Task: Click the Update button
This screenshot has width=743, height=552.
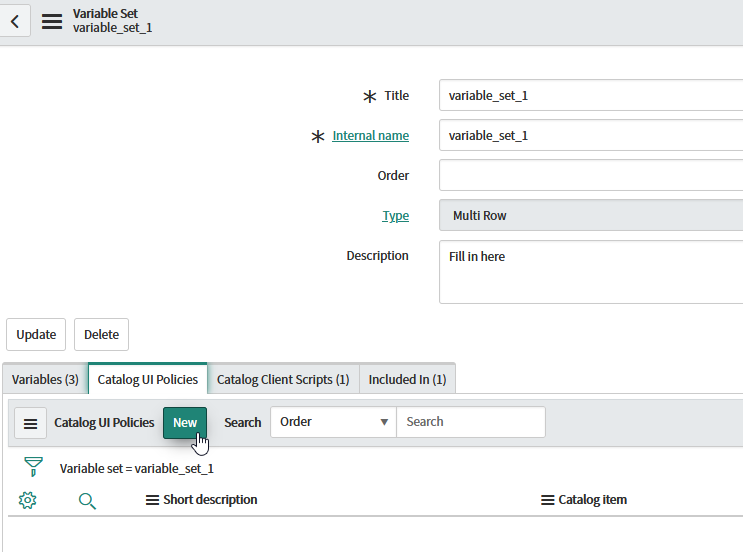Action: tap(36, 335)
